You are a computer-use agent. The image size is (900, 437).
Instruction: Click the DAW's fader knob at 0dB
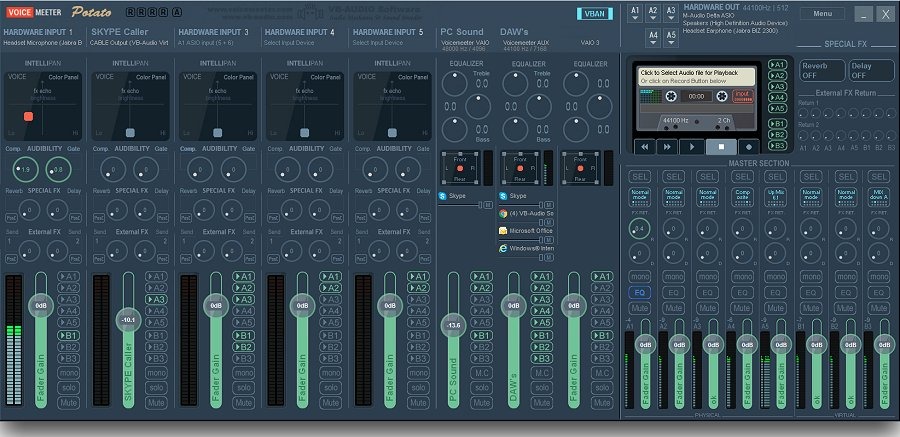pyautogui.click(x=514, y=306)
